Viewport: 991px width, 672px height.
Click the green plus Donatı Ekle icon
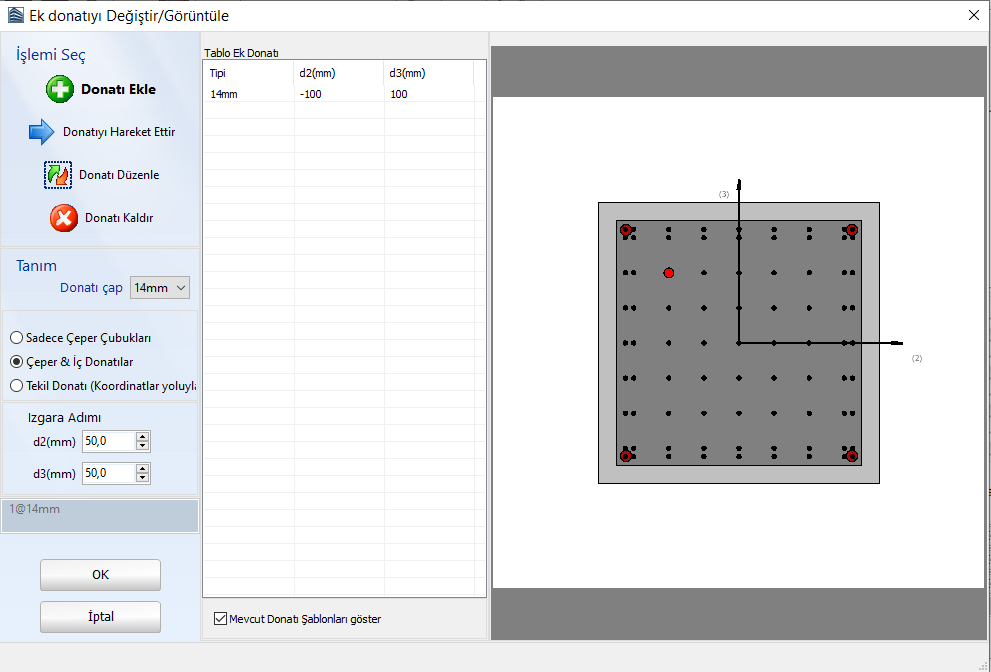(61, 89)
